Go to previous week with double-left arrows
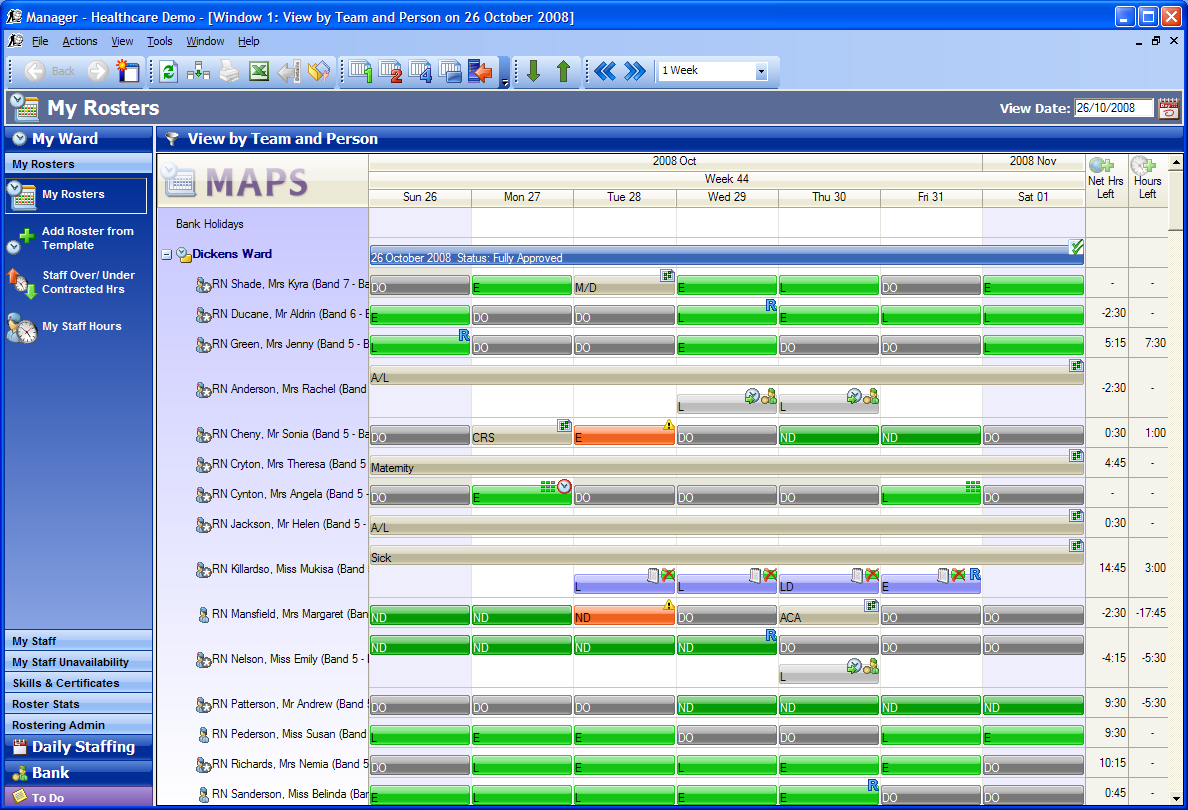The height and width of the screenshot is (810, 1188). tap(605, 71)
